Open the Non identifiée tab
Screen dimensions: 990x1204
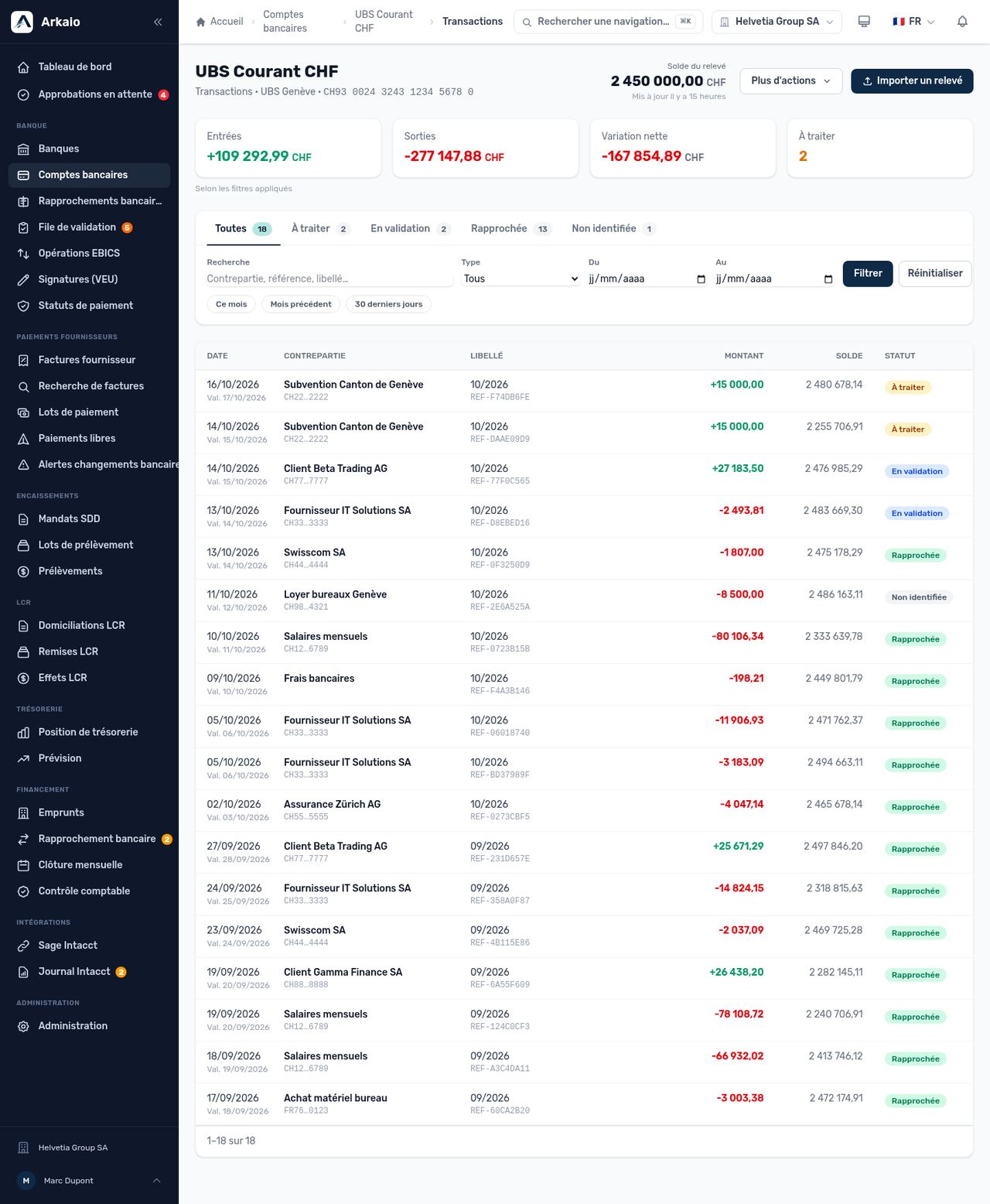point(613,229)
